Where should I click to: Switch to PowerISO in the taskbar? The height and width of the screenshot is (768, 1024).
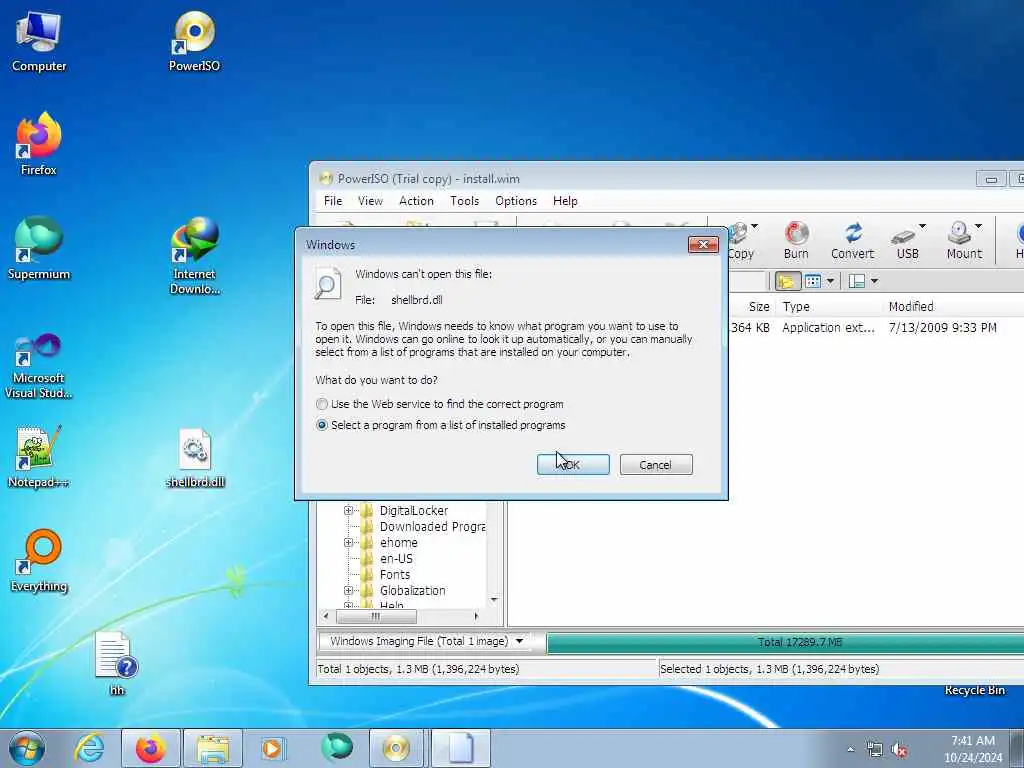pos(396,748)
